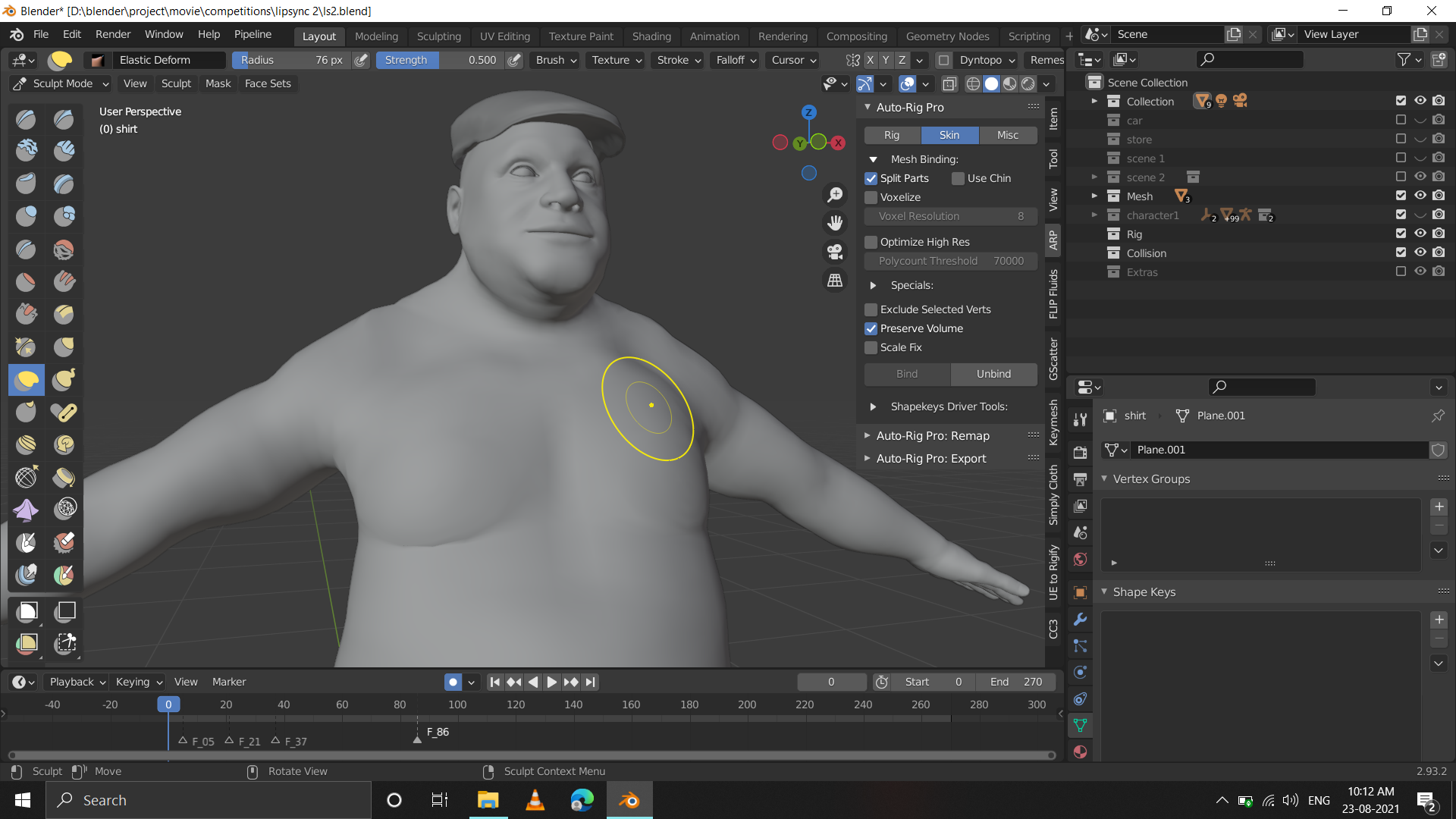This screenshot has height=819, width=1456.
Task: Click the Unbind button
Action: click(993, 374)
